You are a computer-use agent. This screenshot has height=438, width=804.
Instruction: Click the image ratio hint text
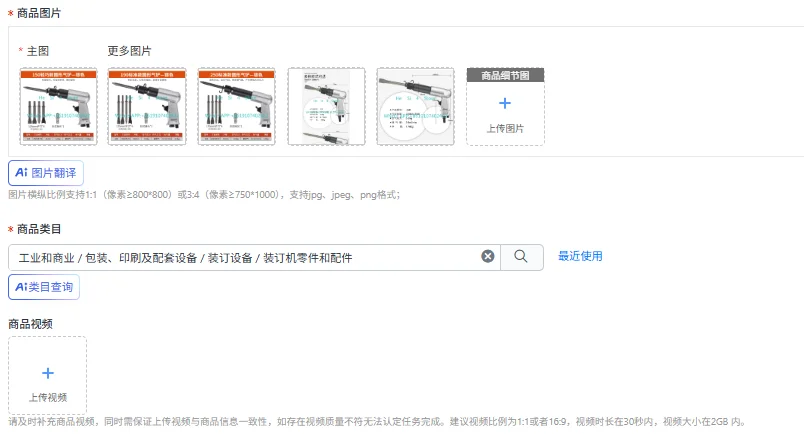pos(204,195)
